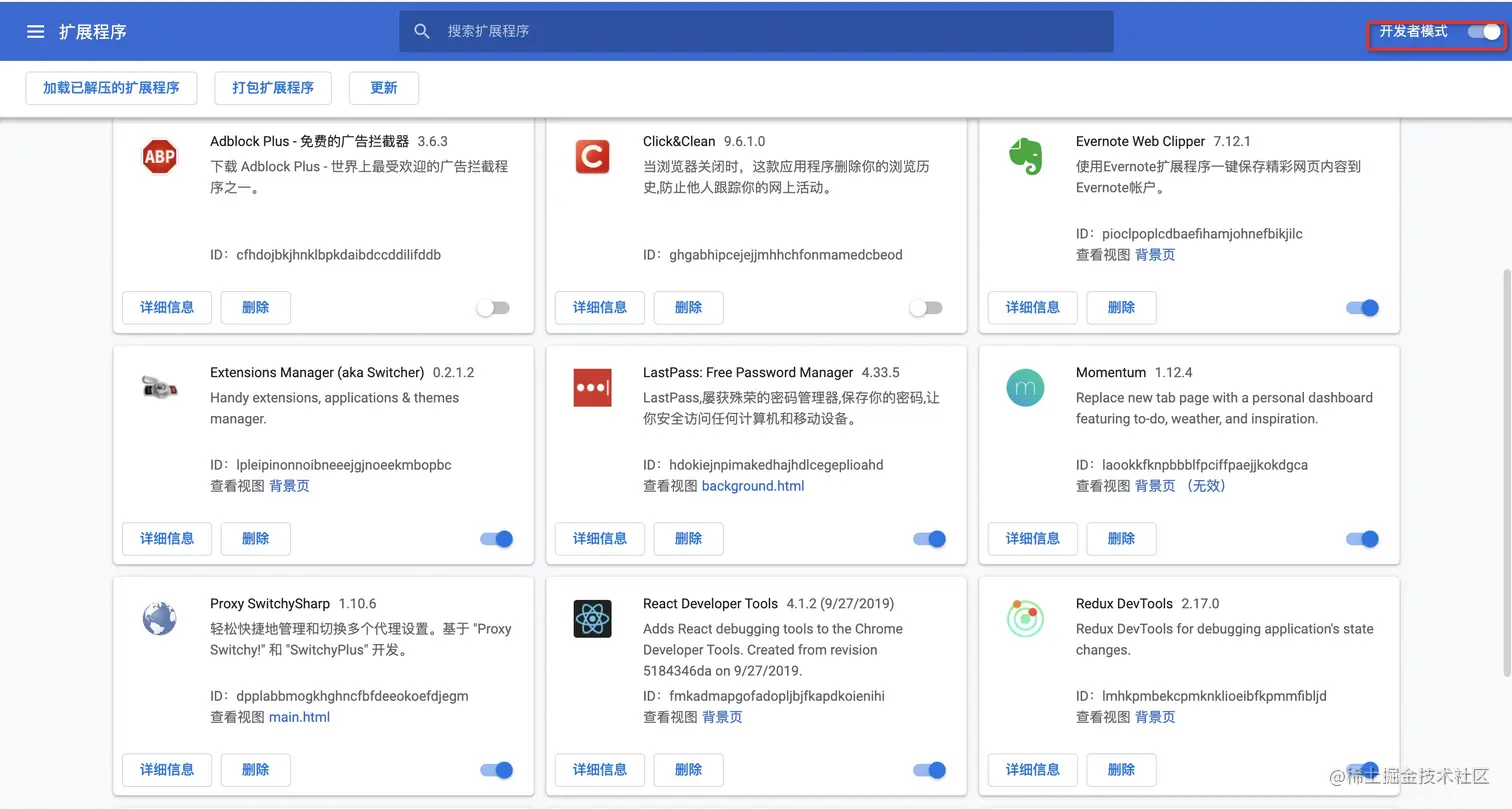Click the Adblock Plus ABP icon
Image resolution: width=1512 pixels, height=809 pixels.
[x=159, y=157]
